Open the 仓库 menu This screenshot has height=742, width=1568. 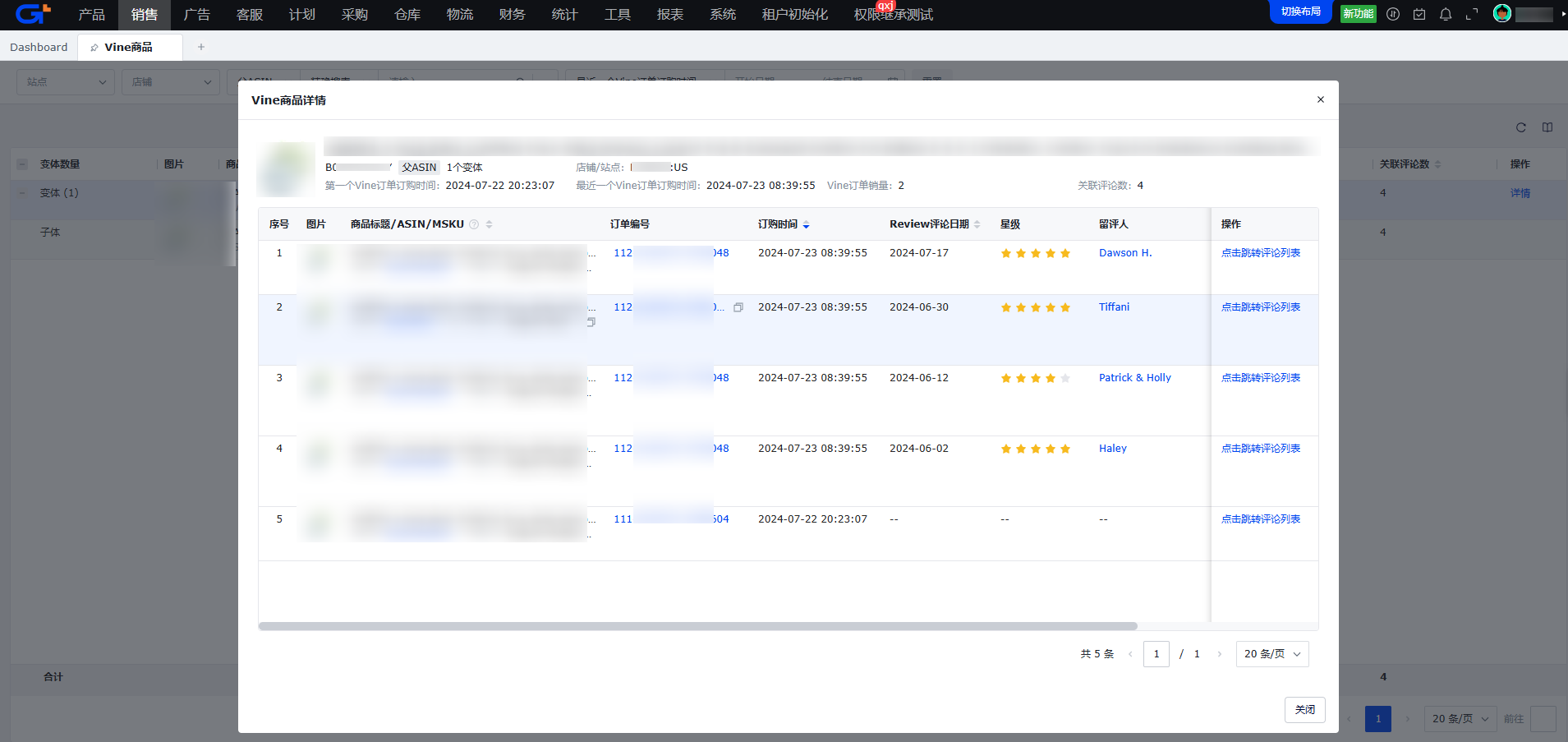[407, 15]
